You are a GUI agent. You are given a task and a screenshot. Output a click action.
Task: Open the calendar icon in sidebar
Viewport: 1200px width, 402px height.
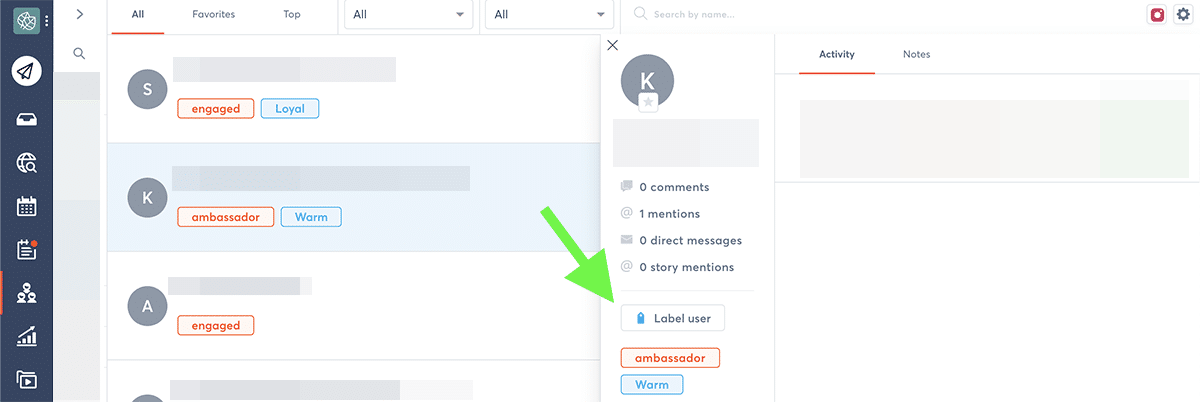(26, 207)
